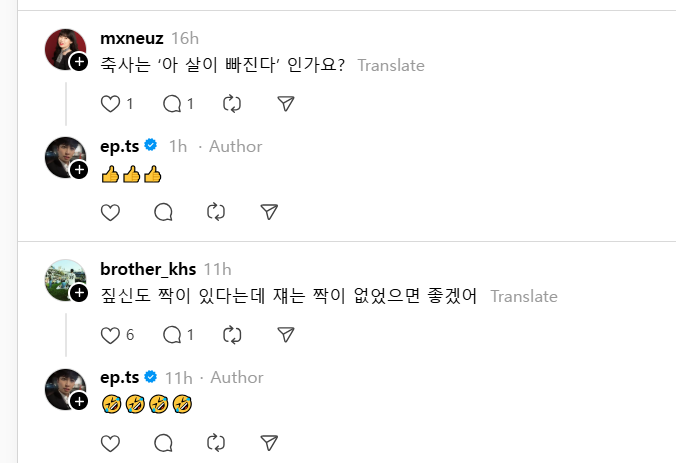Screen dimensions: 676x463
Task: Share mxneuz's comment via paper plane icon
Action: pos(286,103)
